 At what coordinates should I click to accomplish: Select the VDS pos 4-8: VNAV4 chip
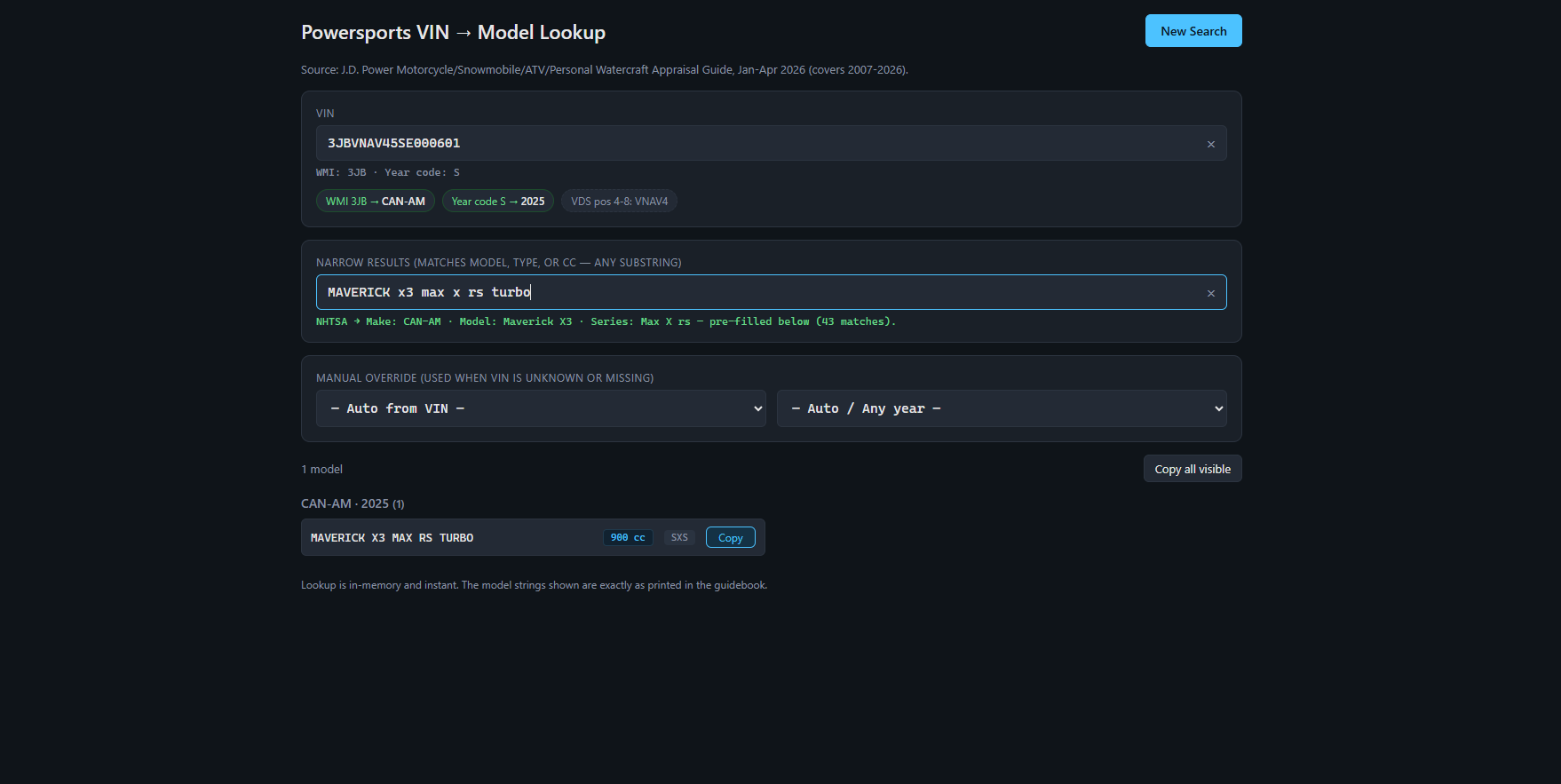620,202
